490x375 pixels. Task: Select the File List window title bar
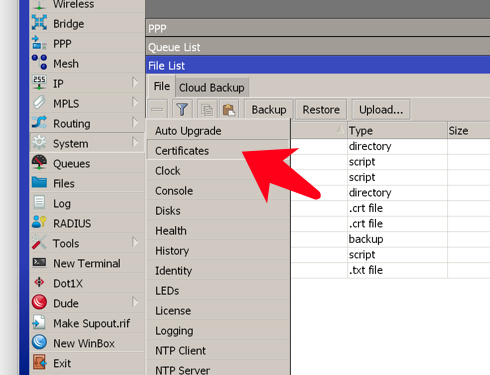point(318,65)
